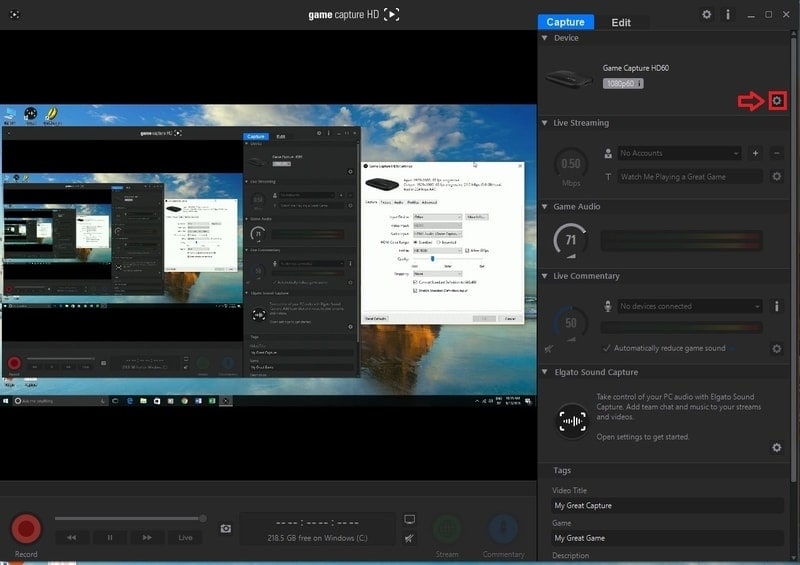Take a snapshot with the camera icon
This screenshot has height=565, width=800.
click(226, 529)
